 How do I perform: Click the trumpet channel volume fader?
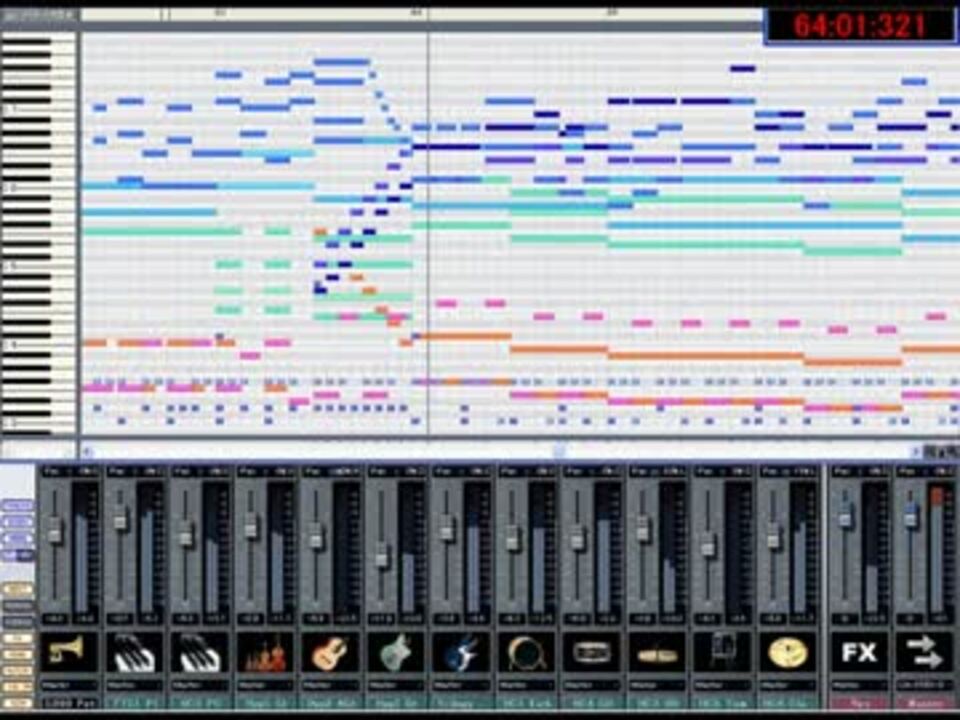pyautogui.click(x=54, y=530)
